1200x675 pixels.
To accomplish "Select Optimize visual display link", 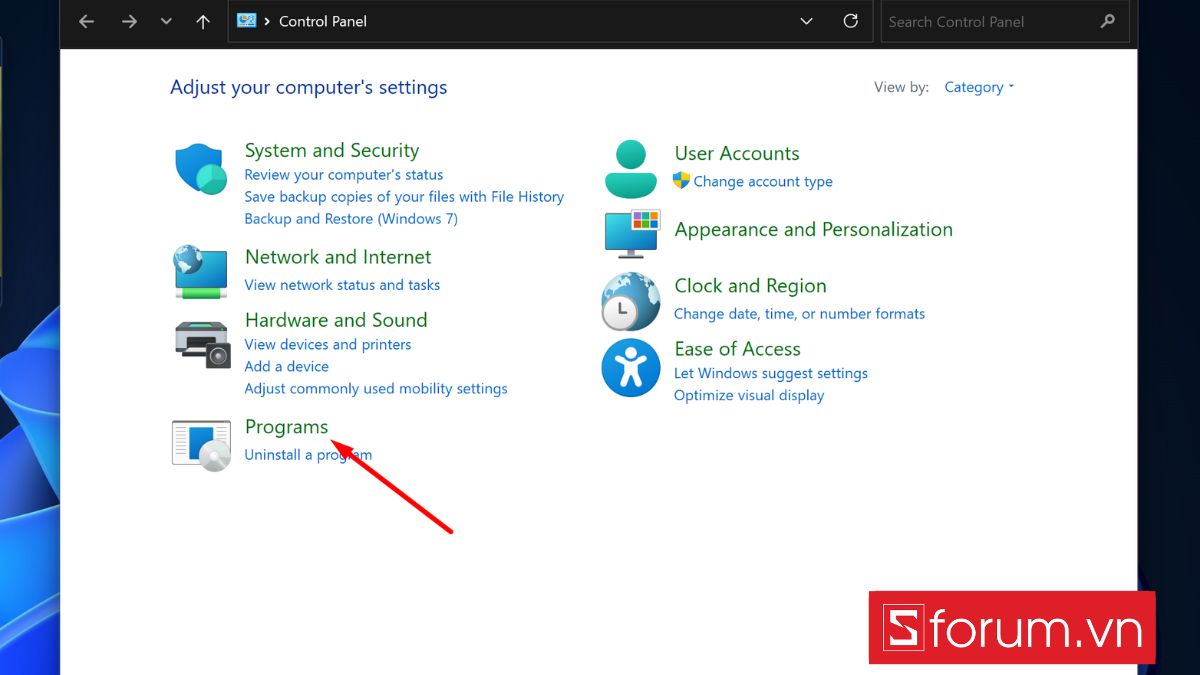I will click(x=749, y=395).
